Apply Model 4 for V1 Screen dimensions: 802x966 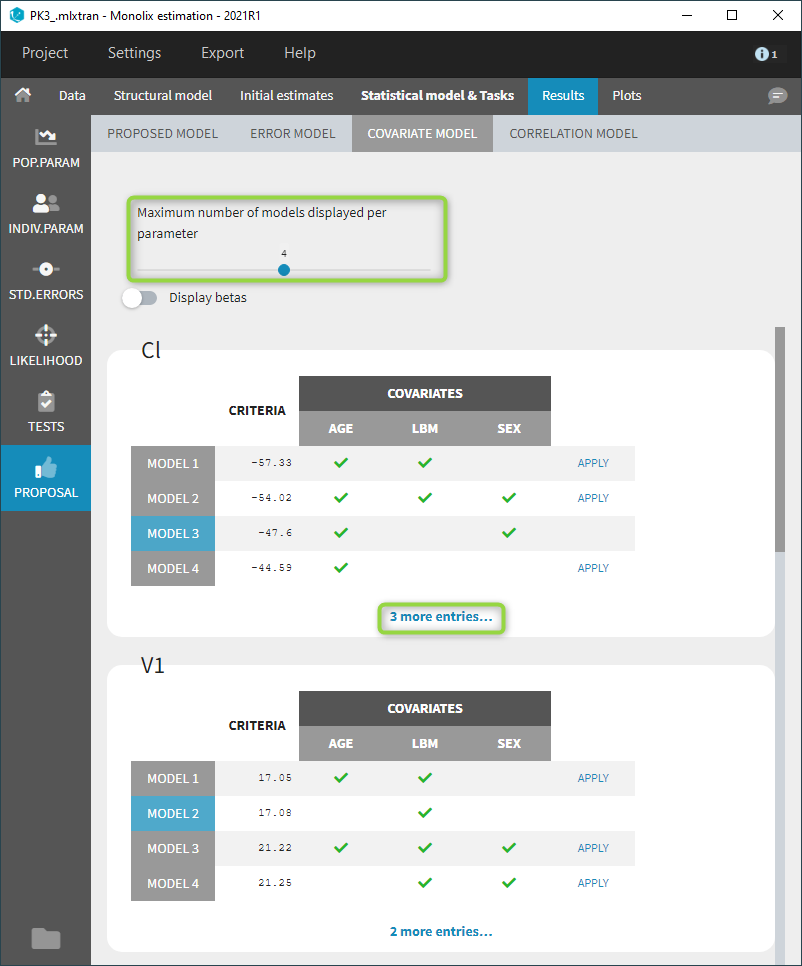(593, 883)
